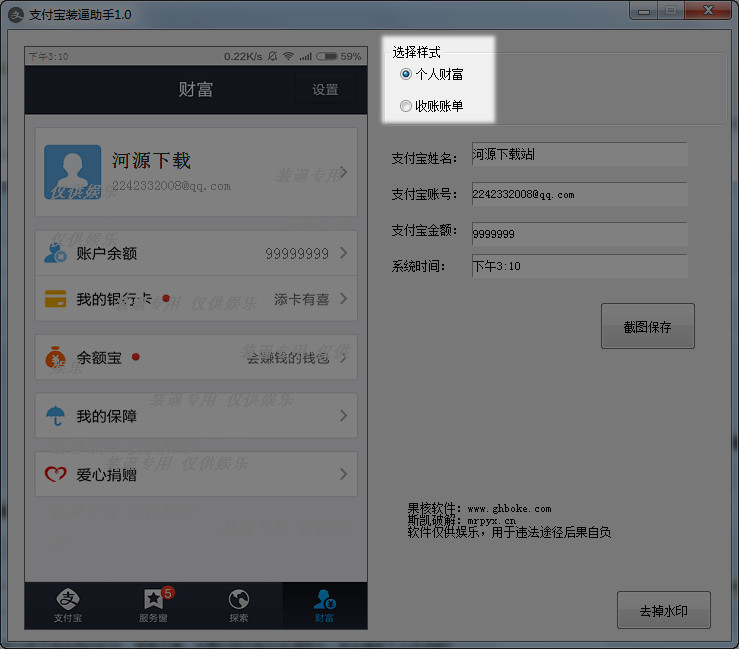Select the 个人财富 style radio button

click(405, 74)
